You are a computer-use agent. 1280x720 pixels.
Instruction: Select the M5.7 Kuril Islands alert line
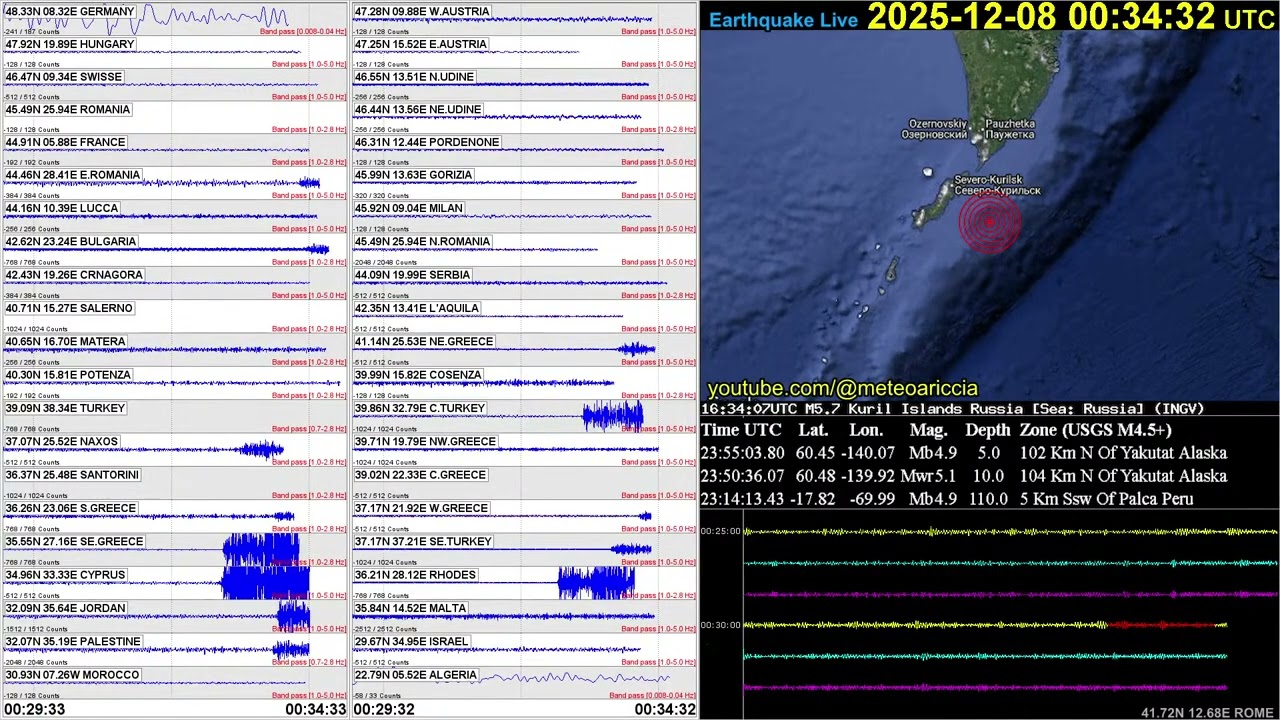[x=953, y=409]
